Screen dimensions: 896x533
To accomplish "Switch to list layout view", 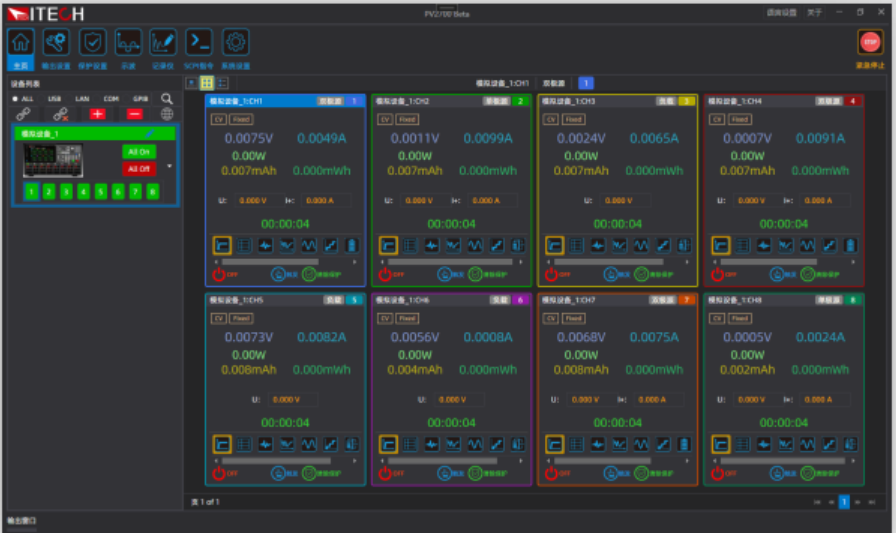I will tap(222, 83).
